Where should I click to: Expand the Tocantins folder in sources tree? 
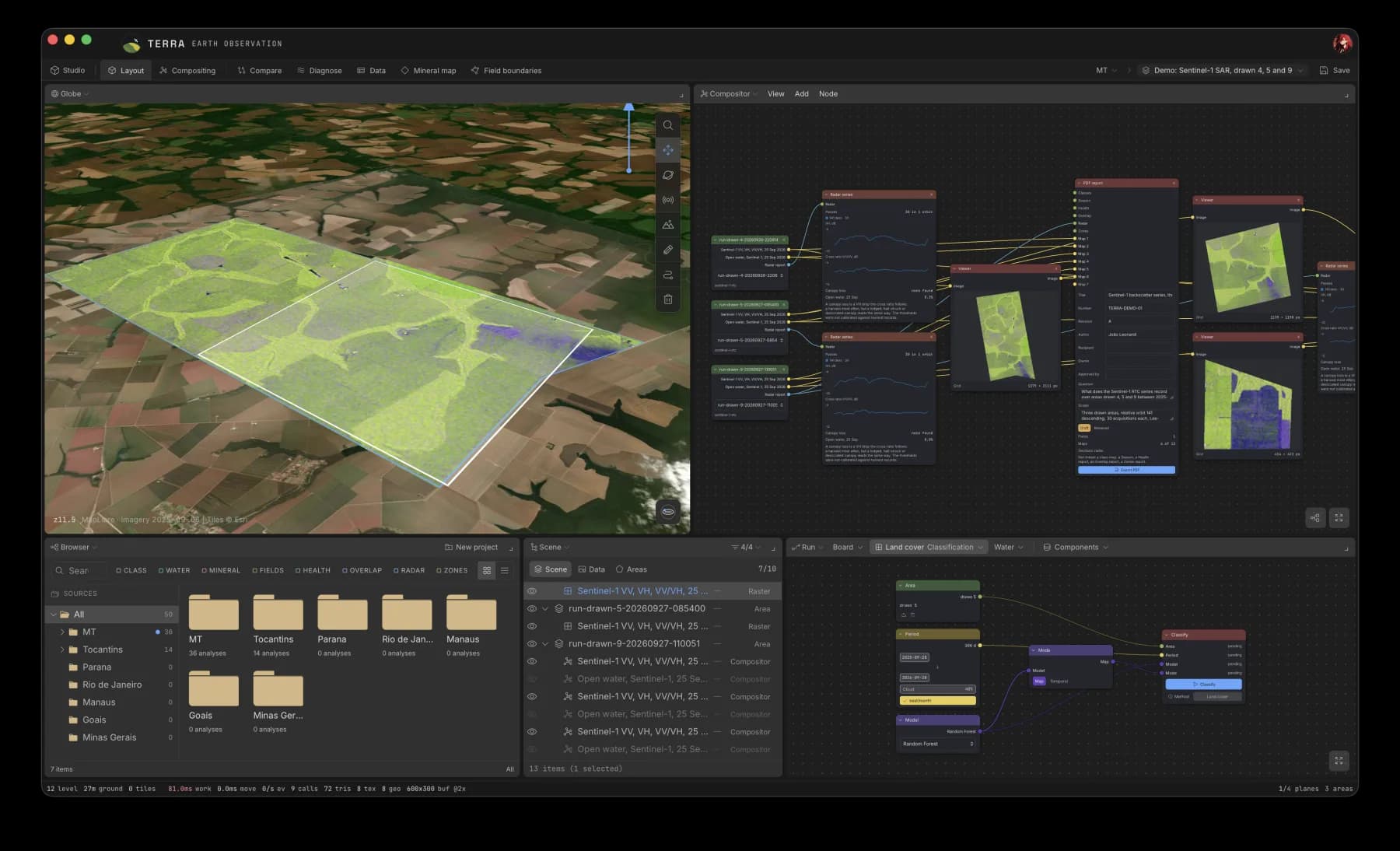[x=62, y=650]
